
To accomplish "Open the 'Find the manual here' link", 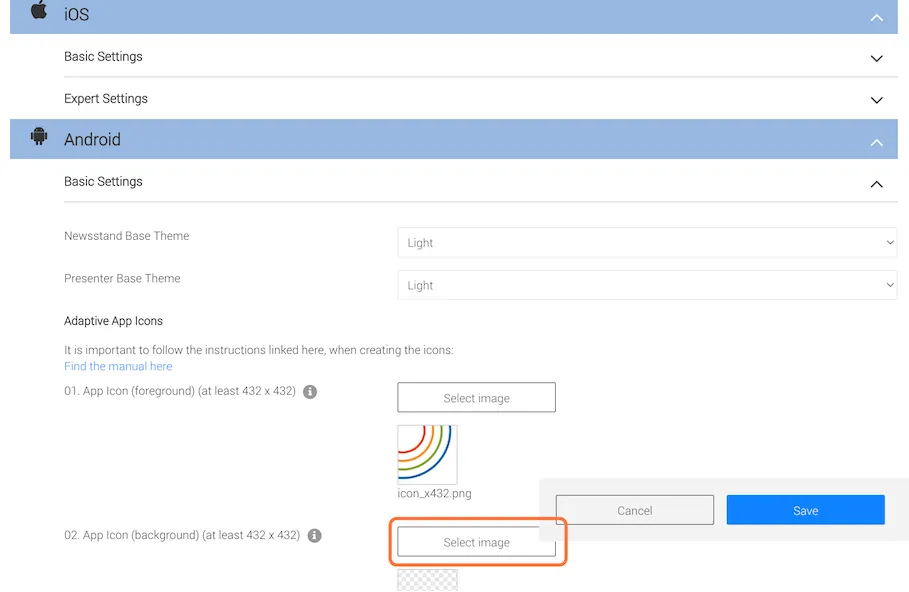I will click(118, 366).
